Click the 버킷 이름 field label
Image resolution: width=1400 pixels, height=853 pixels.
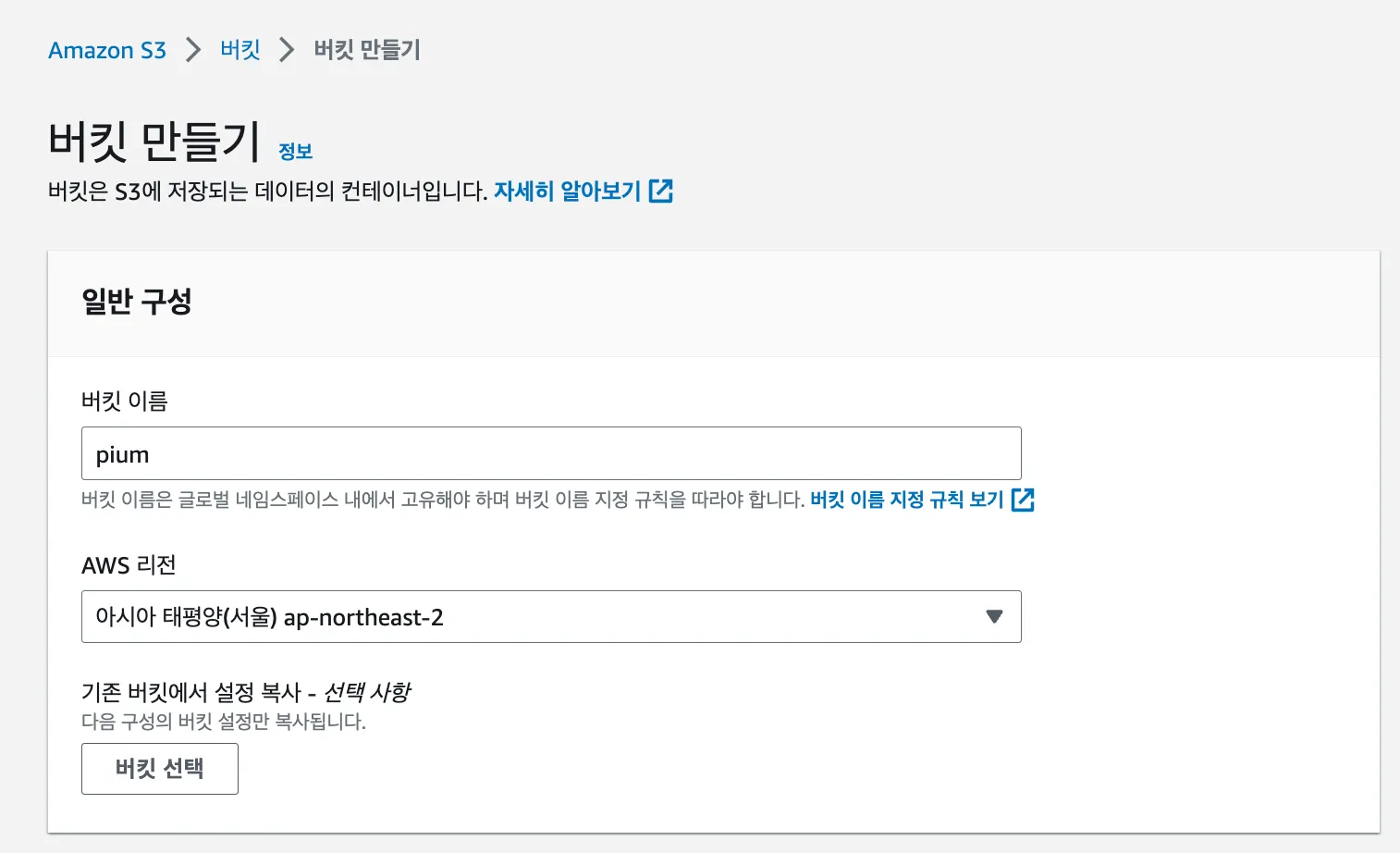(125, 401)
